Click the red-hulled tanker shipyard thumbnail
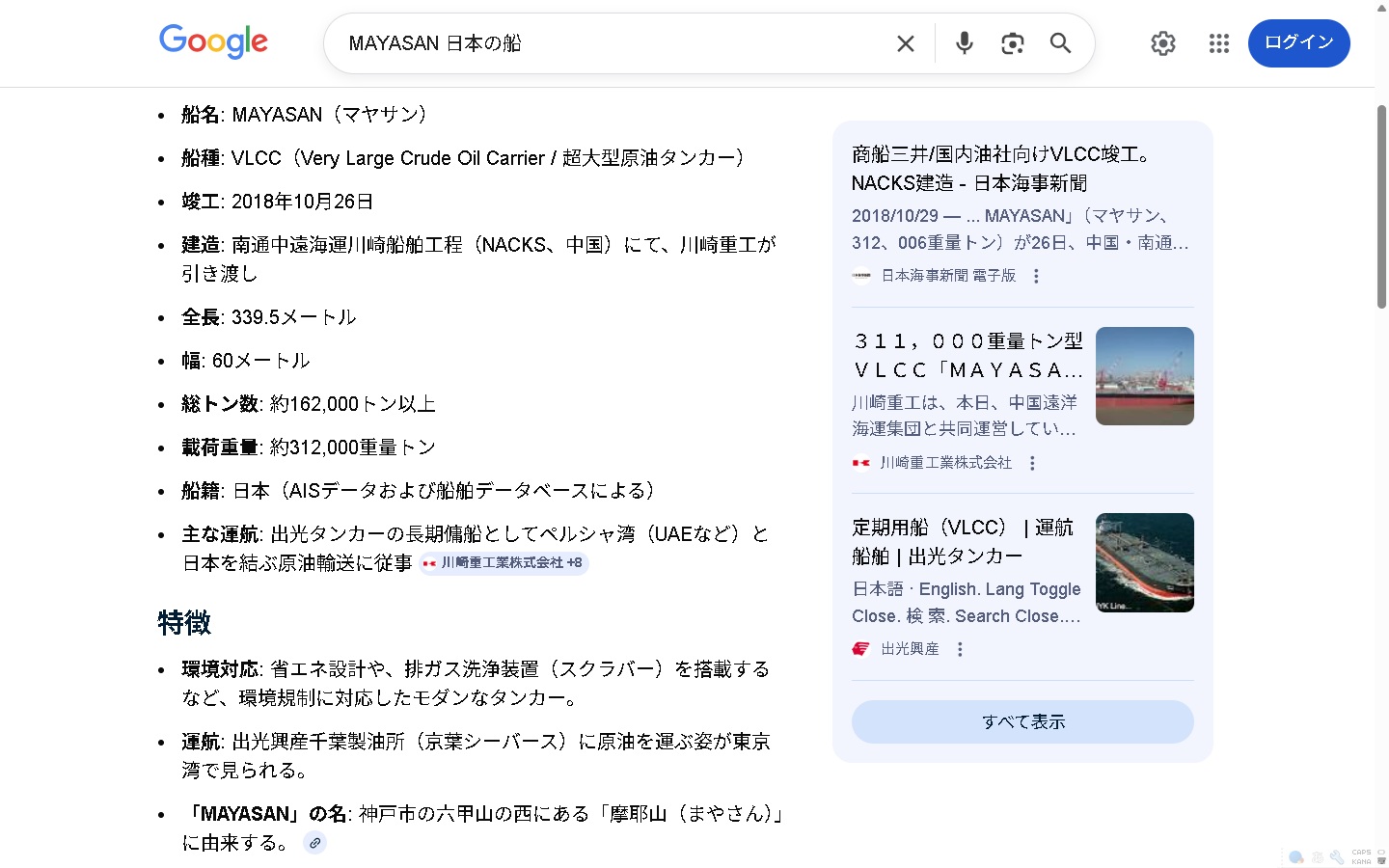Screen dimensions: 1389x868 click(x=1144, y=376)
